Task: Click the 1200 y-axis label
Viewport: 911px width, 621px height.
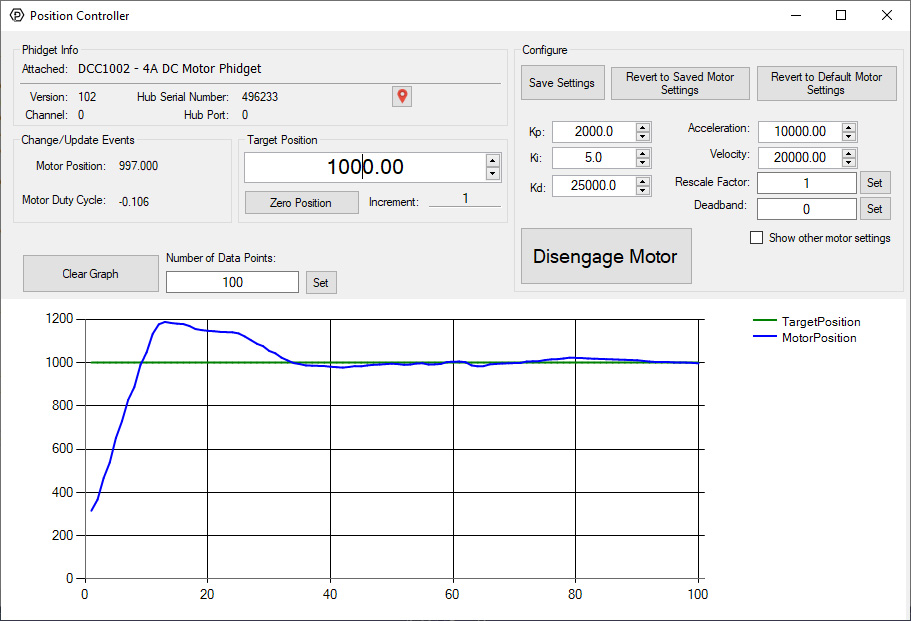Action: click(59, 318)
